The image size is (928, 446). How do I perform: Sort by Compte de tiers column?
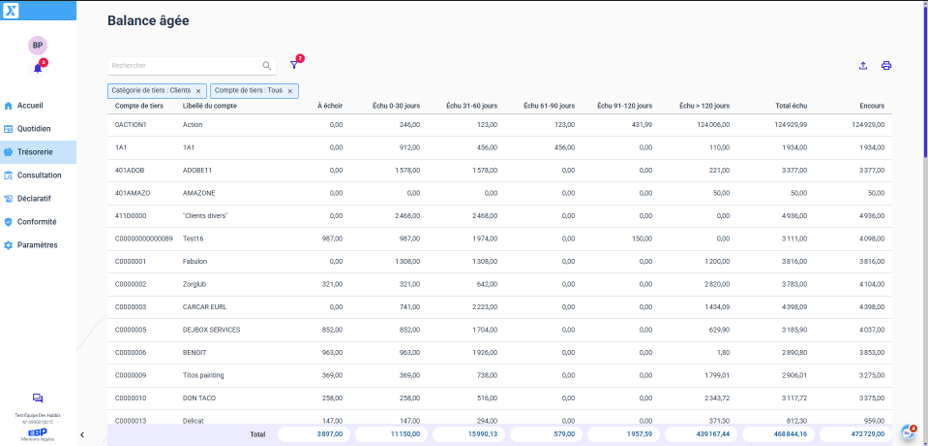click(139, 106)
